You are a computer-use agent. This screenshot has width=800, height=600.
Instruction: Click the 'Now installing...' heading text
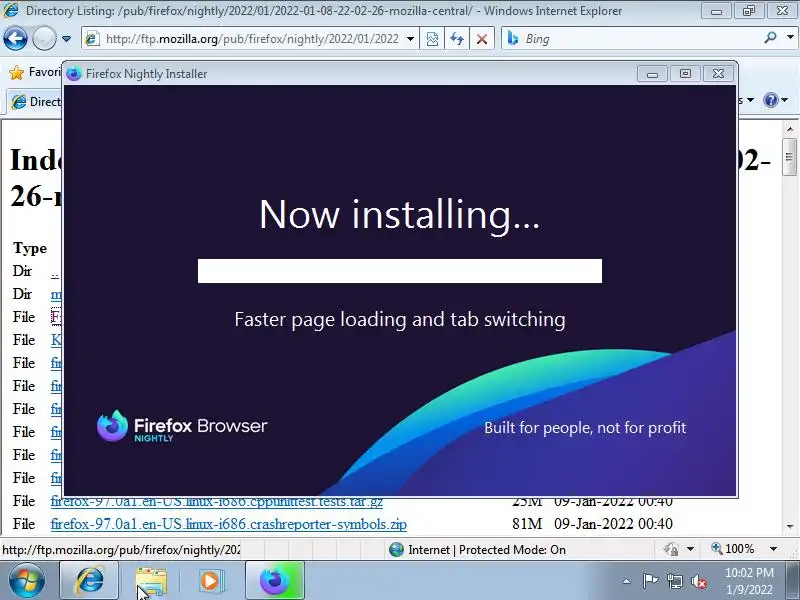pos(399,214)
